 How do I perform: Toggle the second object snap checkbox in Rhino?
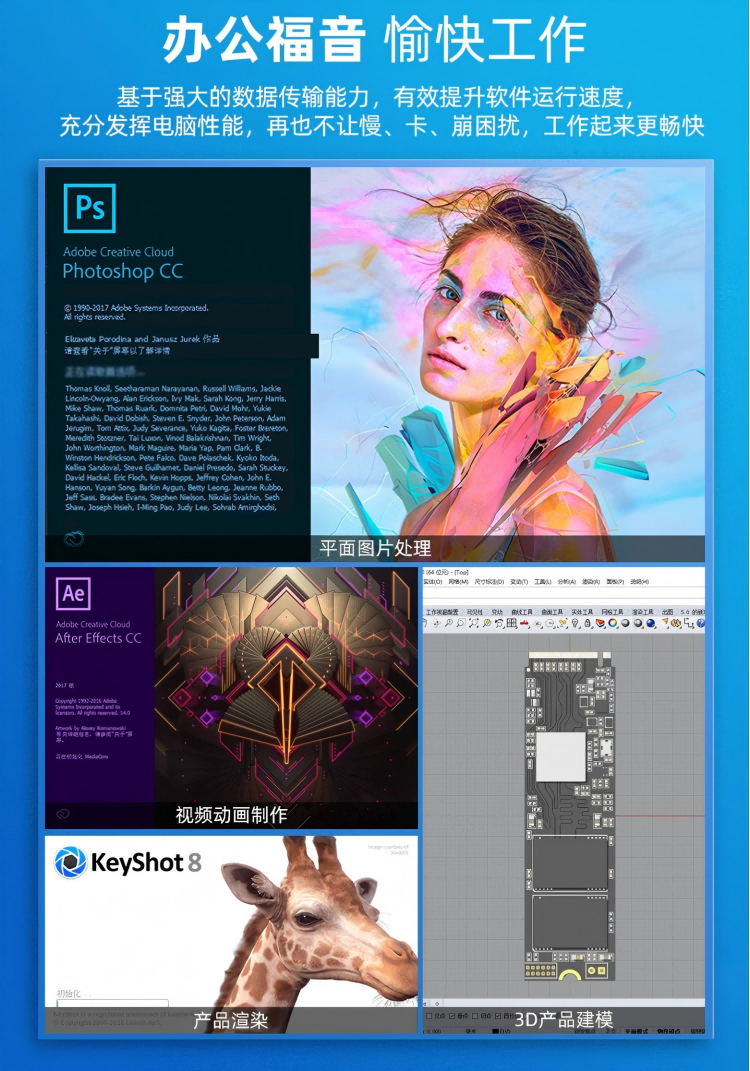coord(452,1016)
